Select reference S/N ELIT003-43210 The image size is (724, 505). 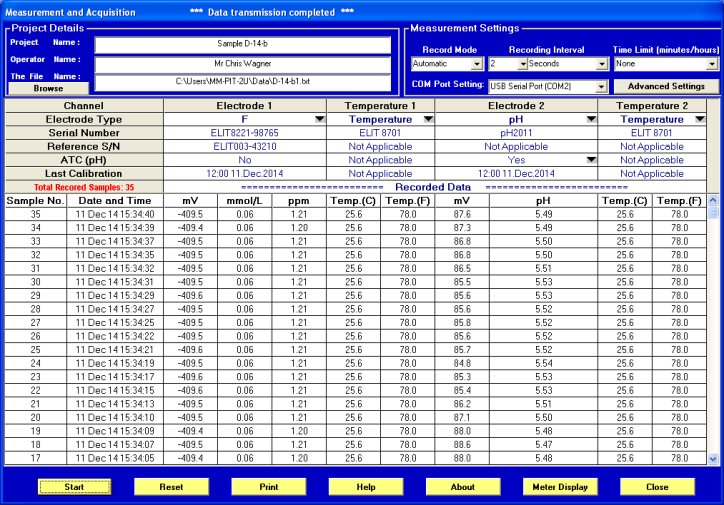244,146
